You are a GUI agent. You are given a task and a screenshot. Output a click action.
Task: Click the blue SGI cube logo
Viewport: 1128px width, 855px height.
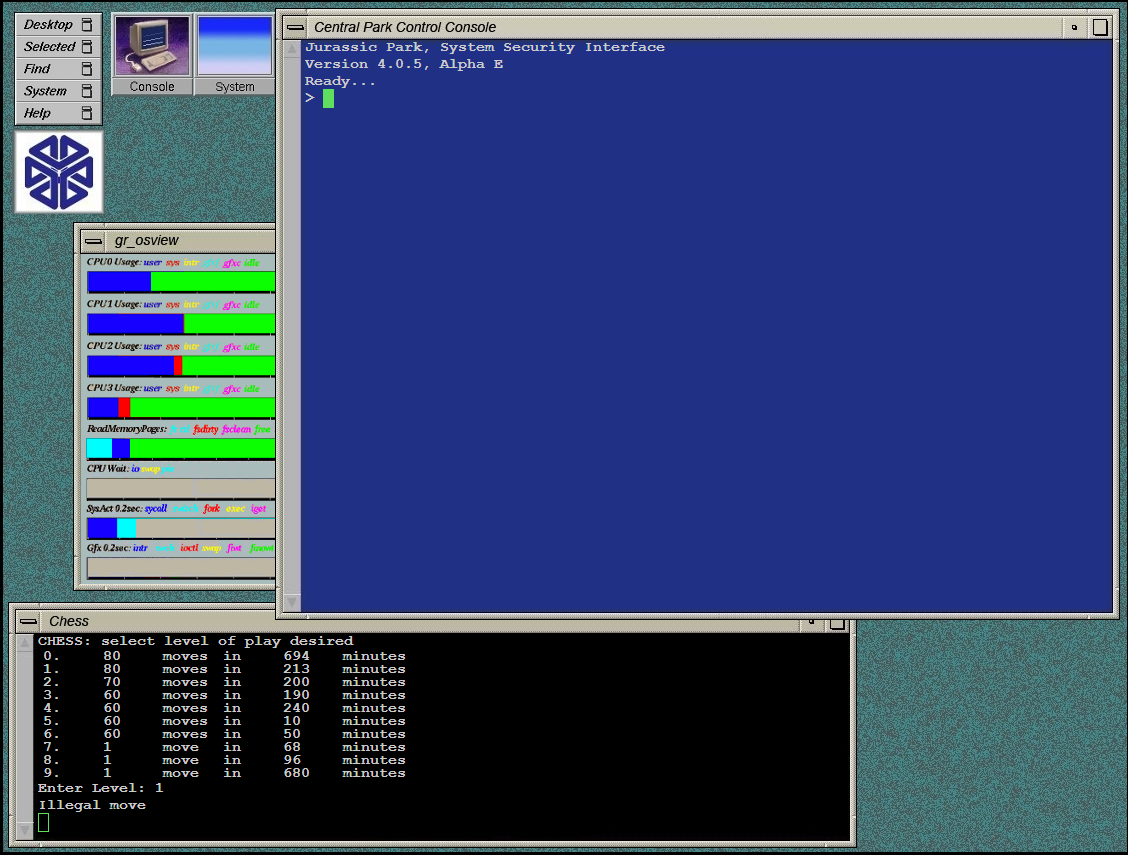59,172
